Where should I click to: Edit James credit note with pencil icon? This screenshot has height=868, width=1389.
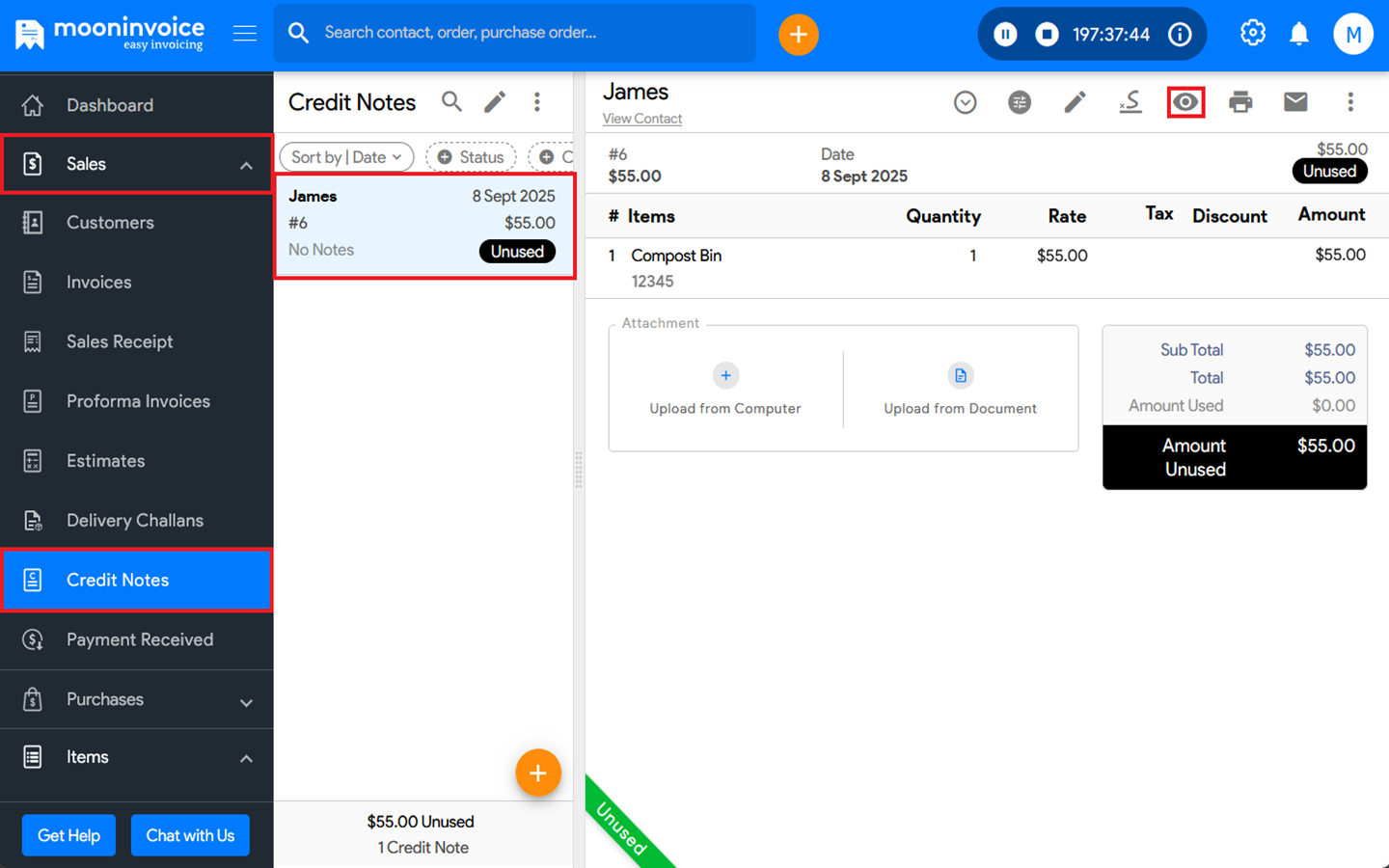[x=1075, y=102]
